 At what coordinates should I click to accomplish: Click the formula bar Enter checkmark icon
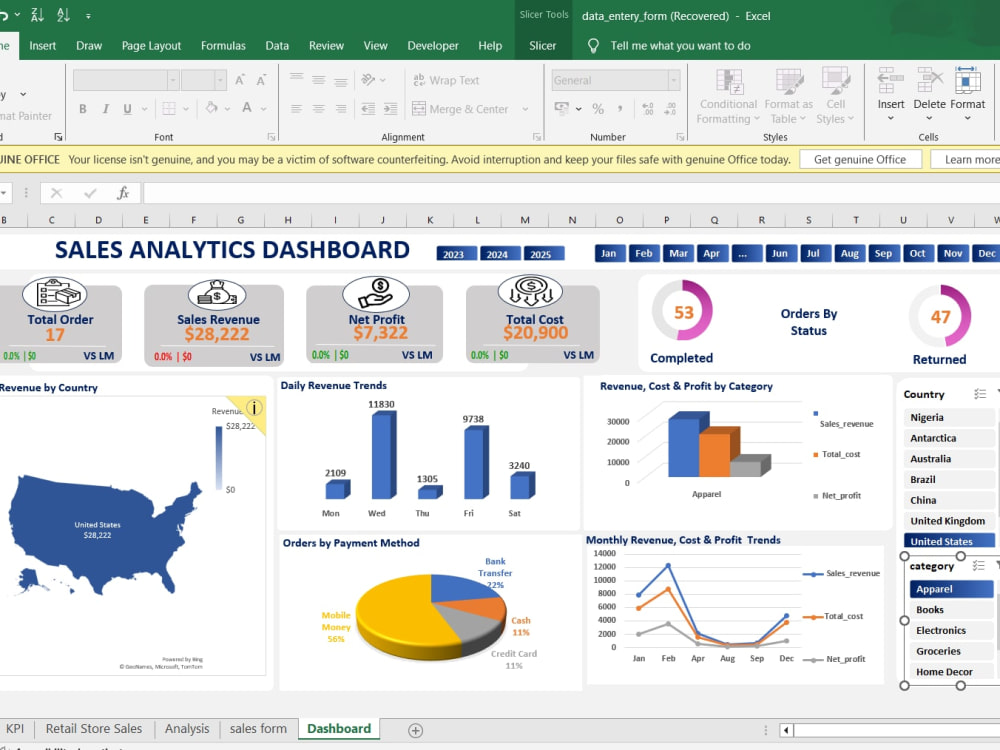click(x=90, y=193)
